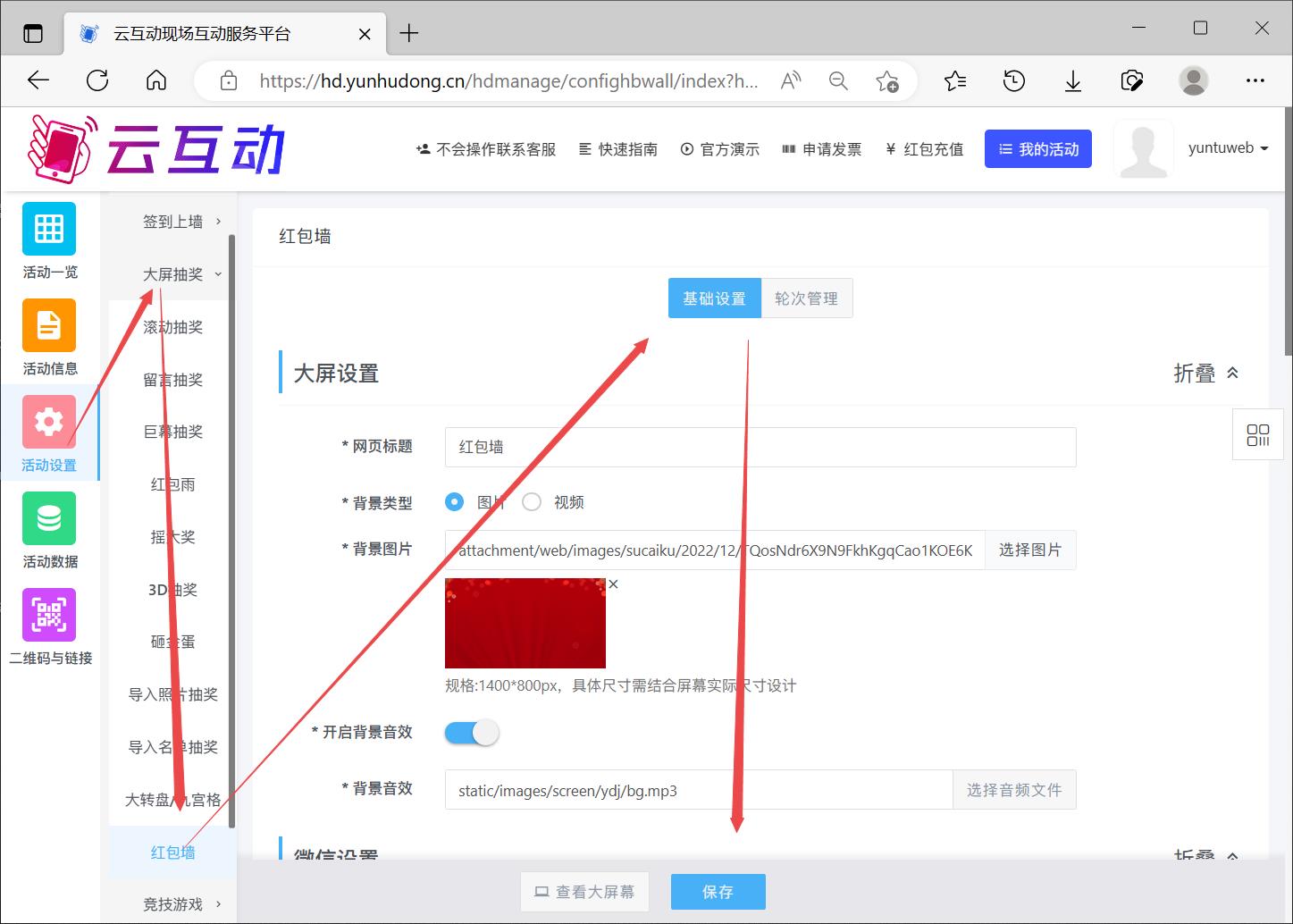
Task: Open the browser favorites list icon
Action: point(954,81)
